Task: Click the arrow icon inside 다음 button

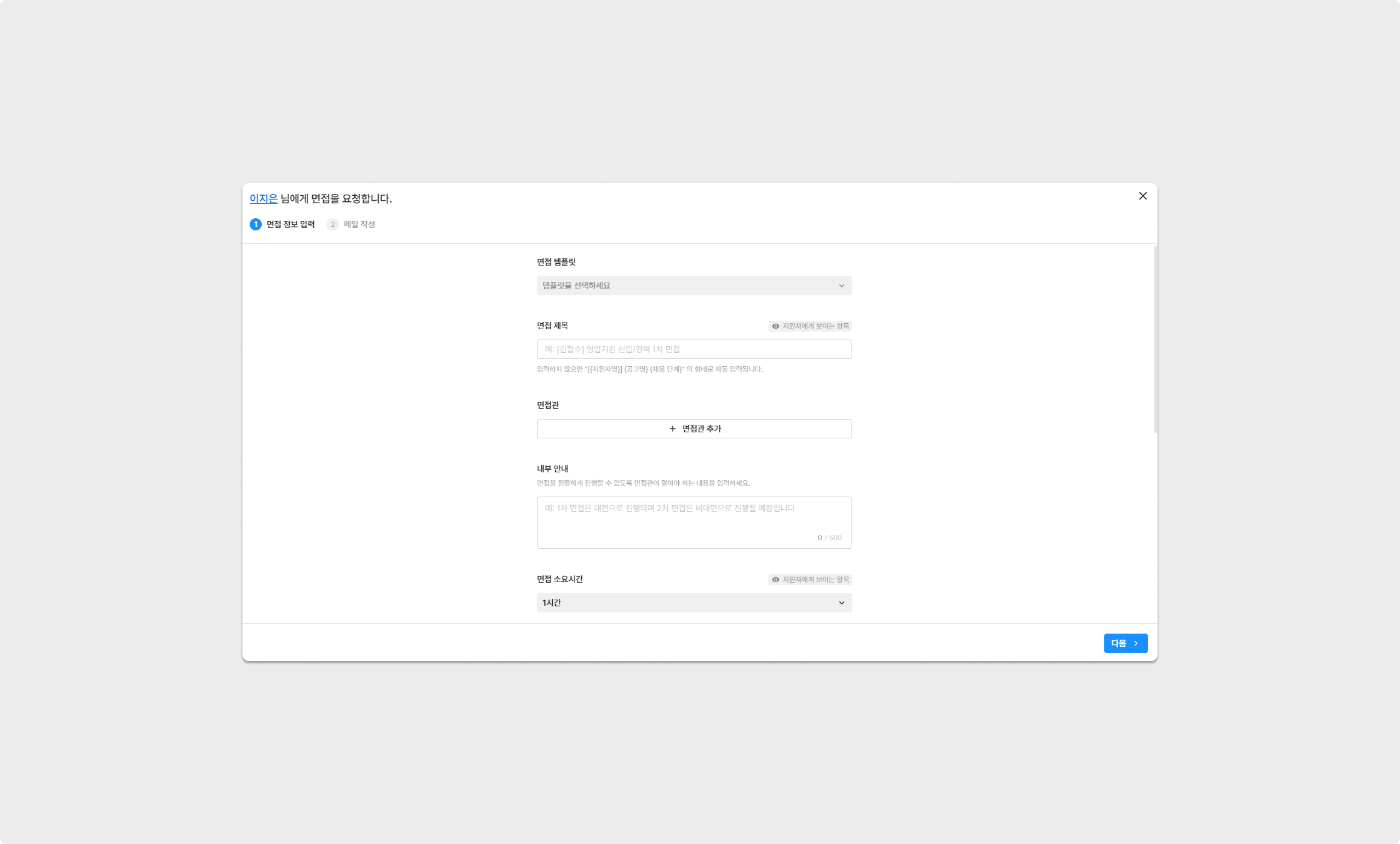Action: pyautogui.click(x=1136, y=643)
